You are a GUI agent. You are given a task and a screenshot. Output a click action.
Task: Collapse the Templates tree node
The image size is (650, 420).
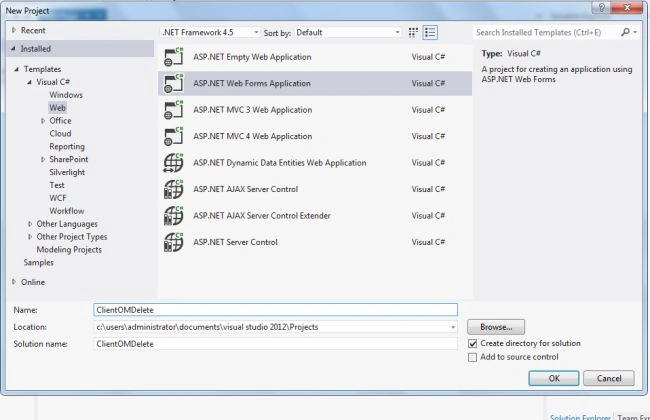pyautogui.click(x=17, y=69)
